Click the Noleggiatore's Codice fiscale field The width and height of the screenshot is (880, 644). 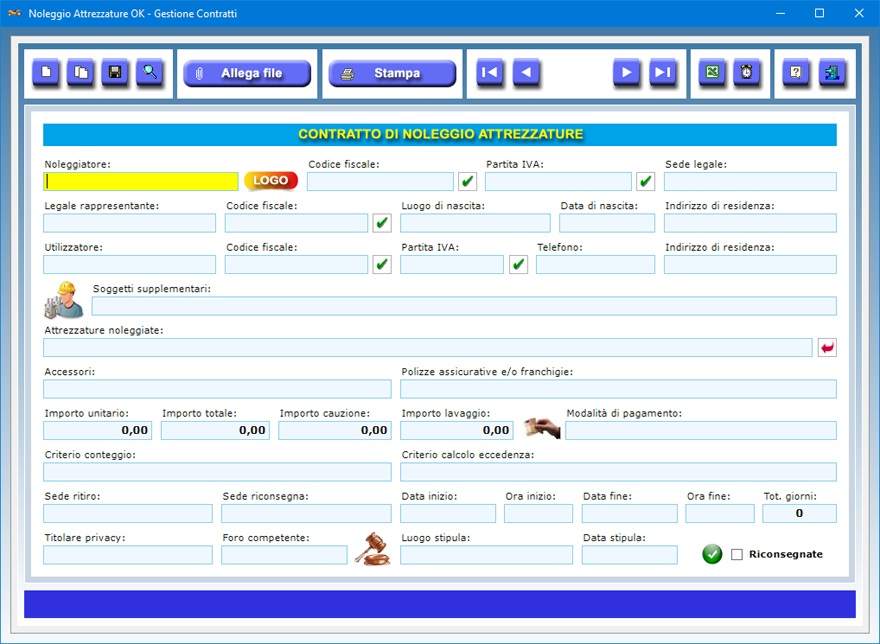click(380, 181)
